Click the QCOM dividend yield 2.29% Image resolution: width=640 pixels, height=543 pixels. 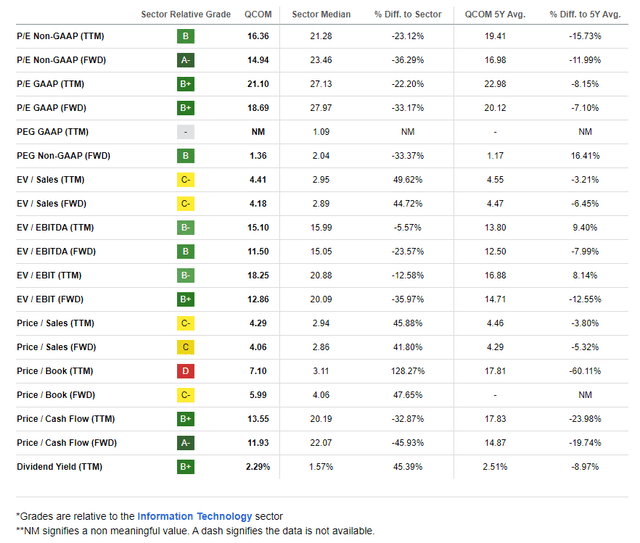tap(258, 467)
